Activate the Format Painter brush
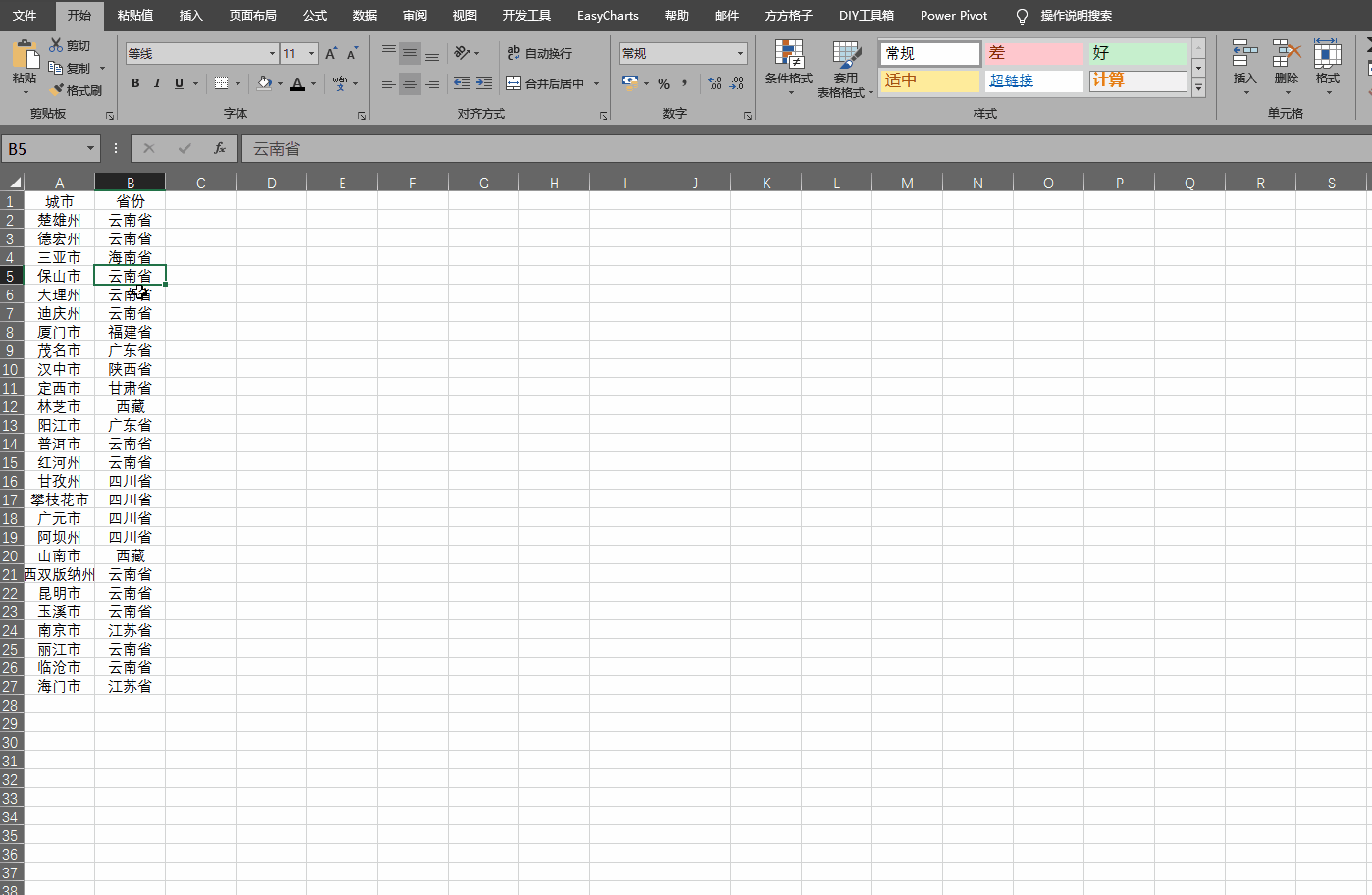 coord(56,90)
